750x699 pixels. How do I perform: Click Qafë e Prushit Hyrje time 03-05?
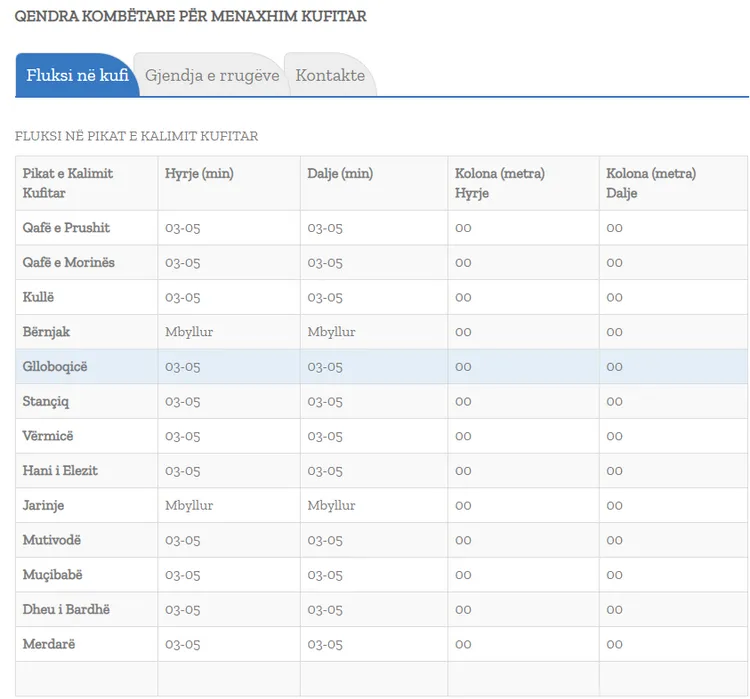182,228
